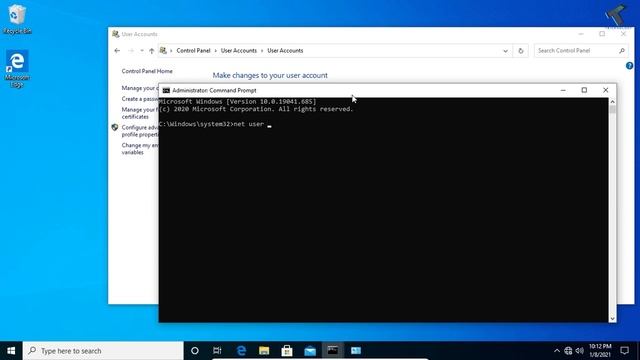Open the notification Action Center
Image resolution: width=640 pixels, height=360 pixels.
tap(624, 351)
